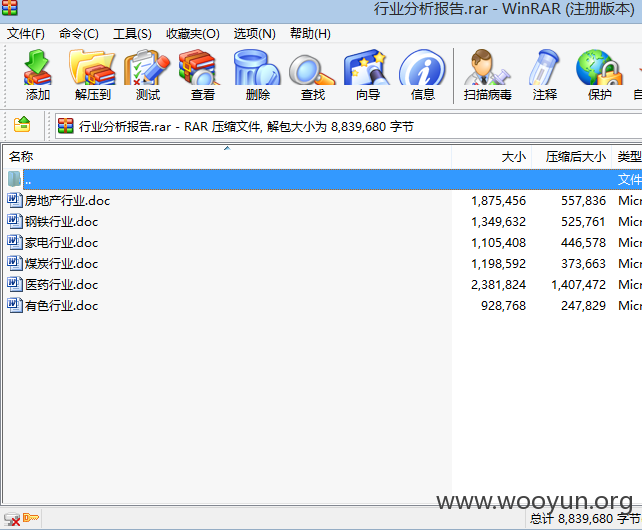Click packed size 446,578
Viewport: 642px width, 530px height.
(583, 242)
